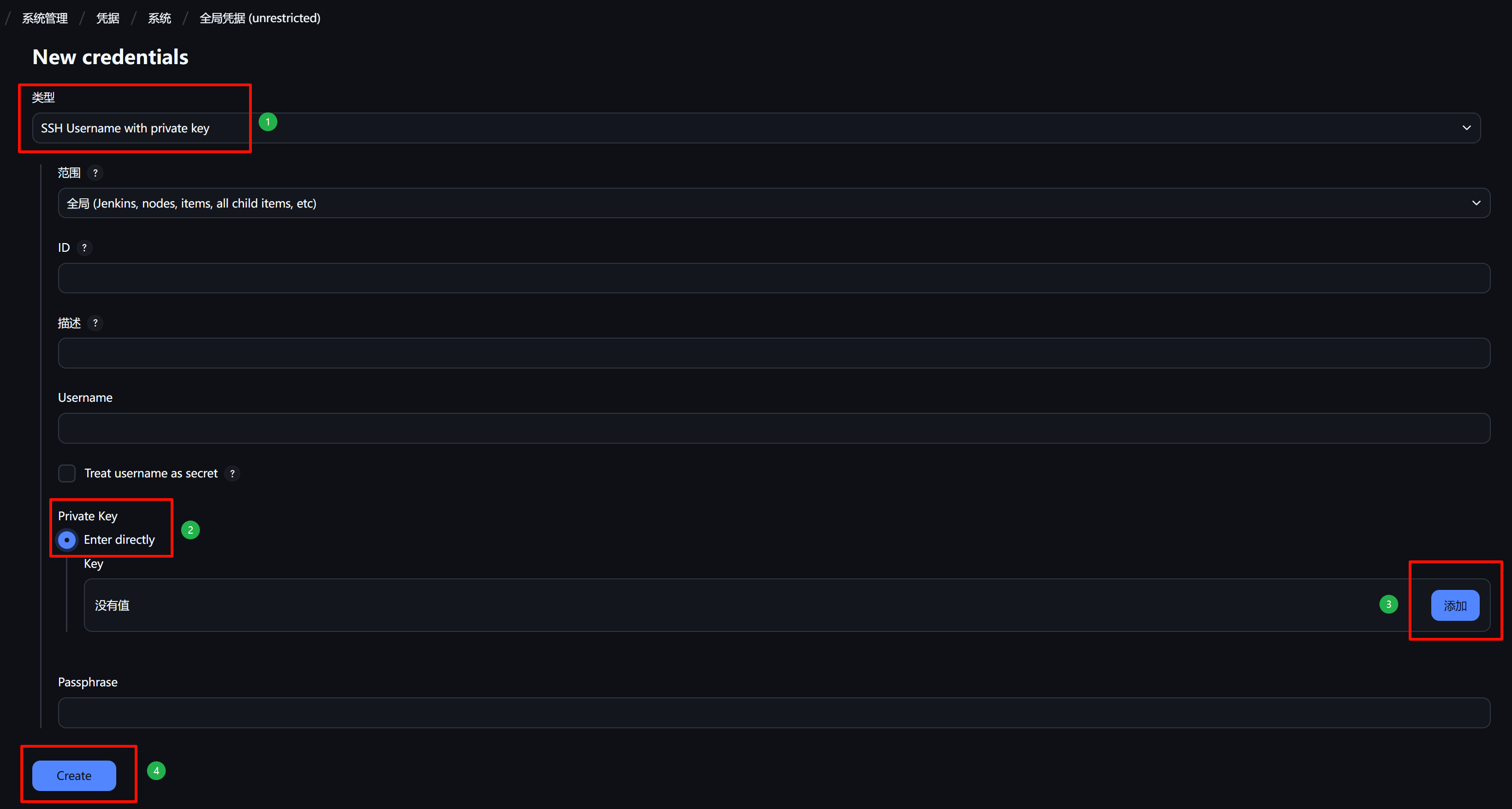Click into the Username text field

click(774, 428)
